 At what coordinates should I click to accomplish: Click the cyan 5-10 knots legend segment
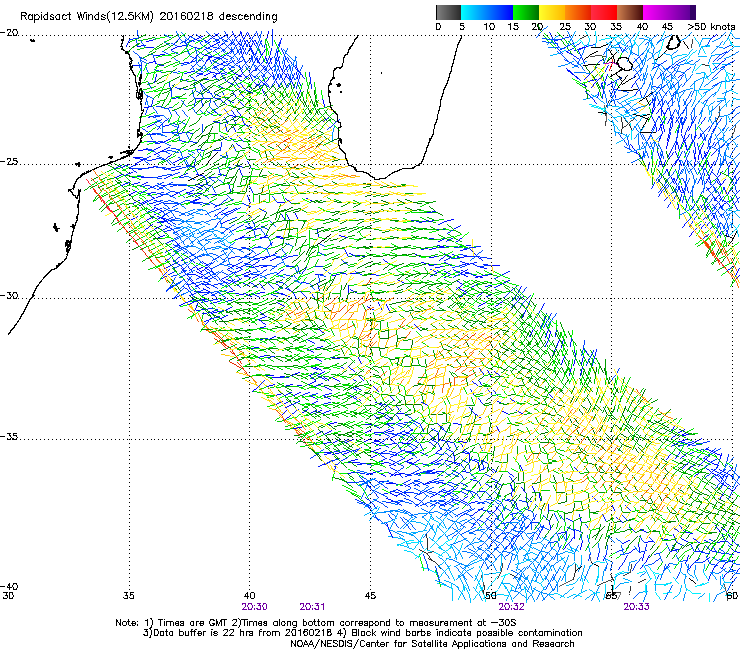[474, 12]
